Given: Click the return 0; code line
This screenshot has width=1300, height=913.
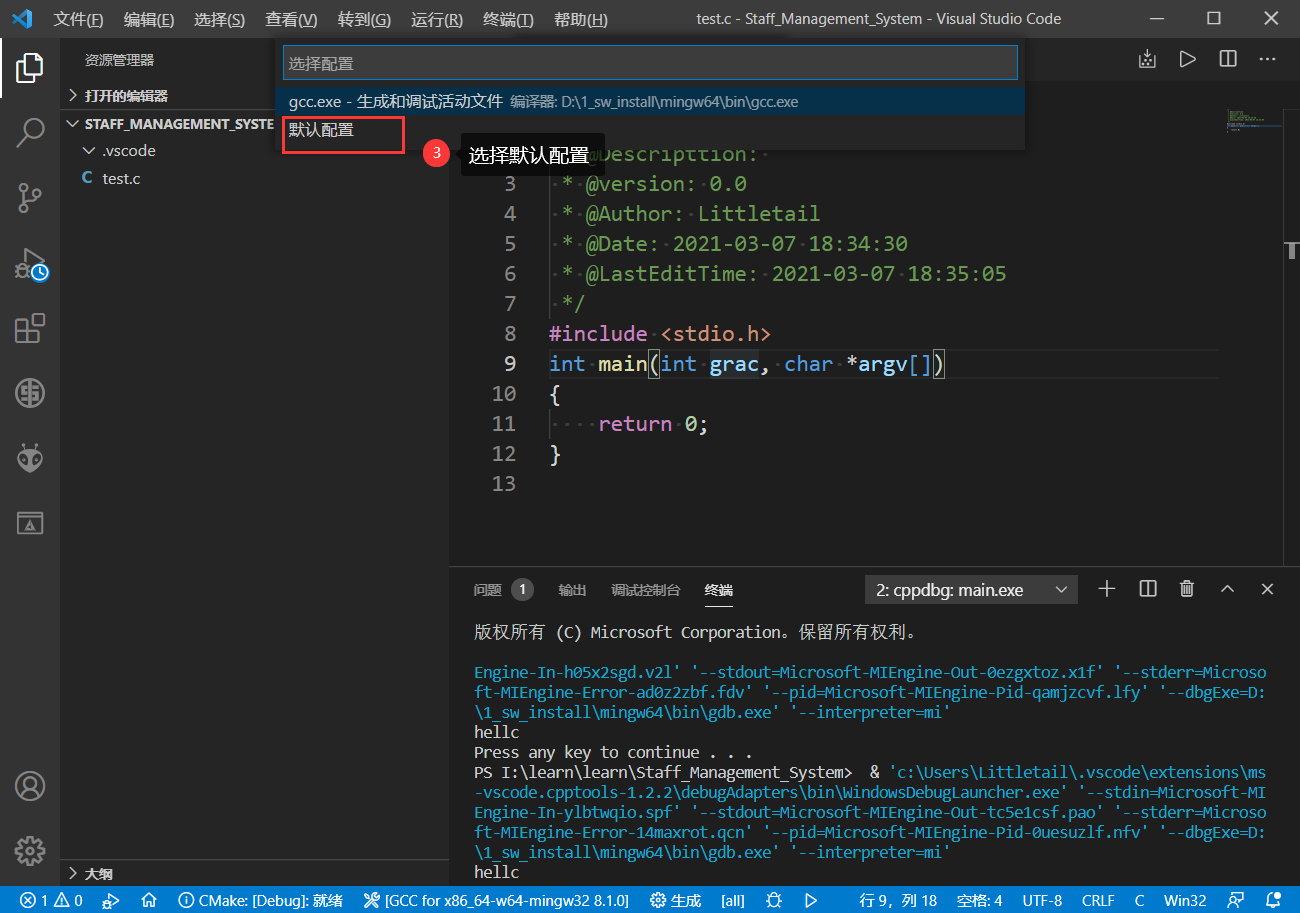Looking at the screenshot, I should pos(653,424).
